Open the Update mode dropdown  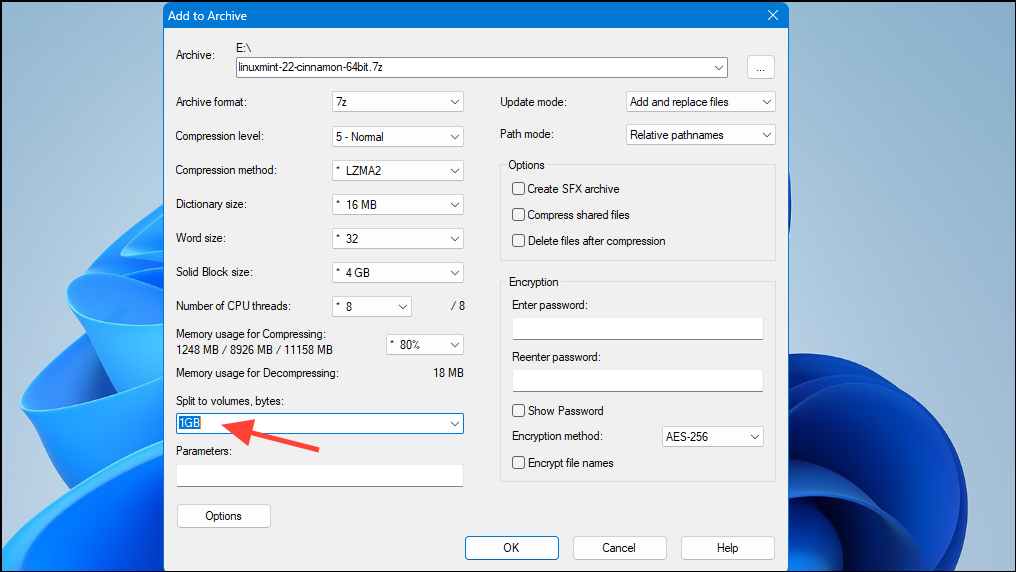(x=700, y=102)
